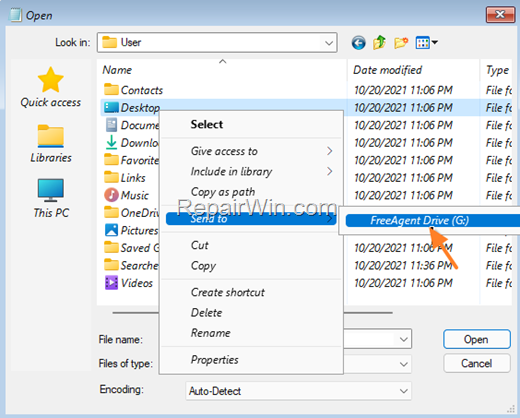
Task: Select the Desktop folder icon
Action: [111, 107]
